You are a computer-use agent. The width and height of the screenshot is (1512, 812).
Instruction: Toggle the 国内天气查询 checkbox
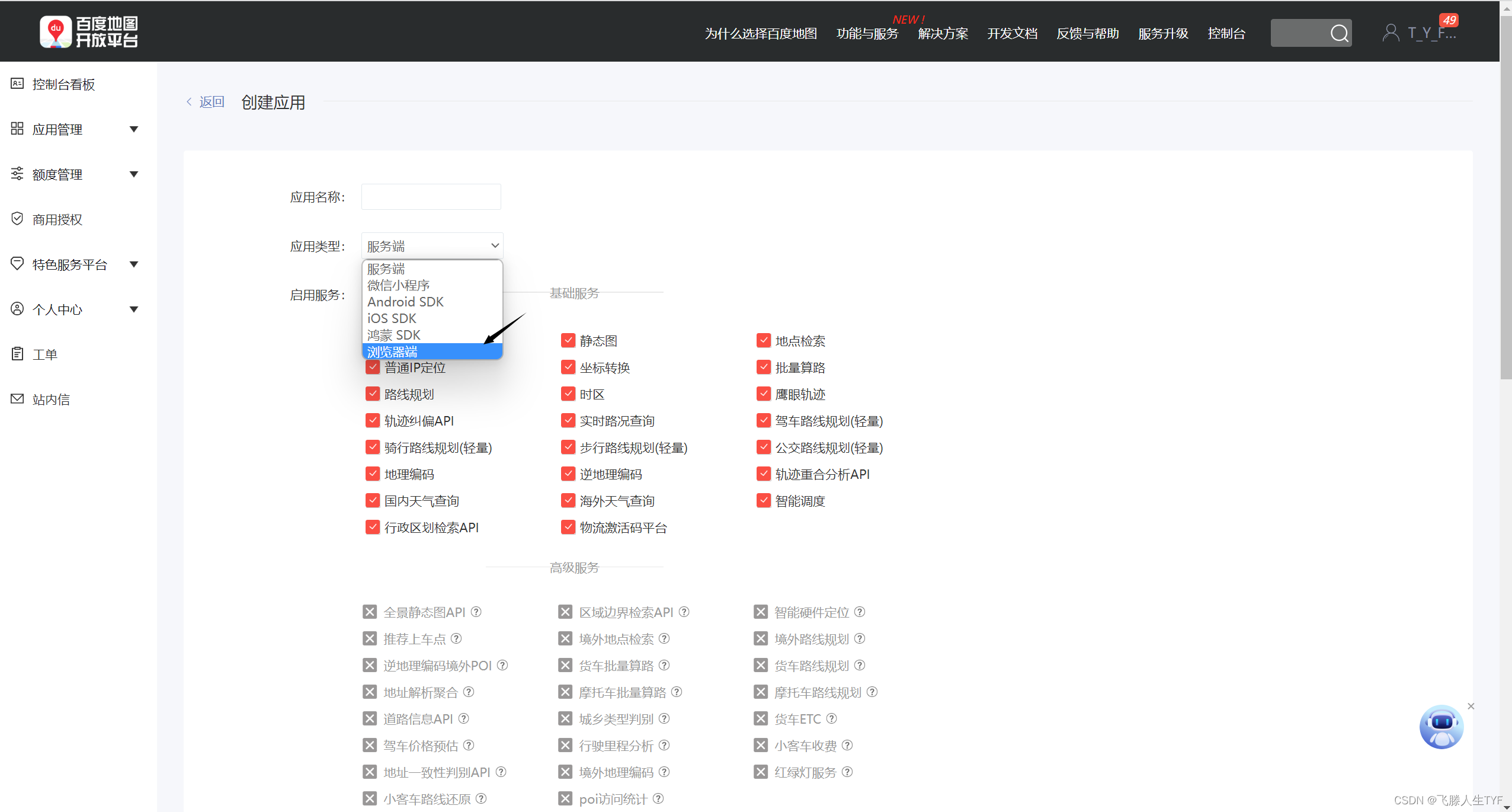(x=372, y=500)
